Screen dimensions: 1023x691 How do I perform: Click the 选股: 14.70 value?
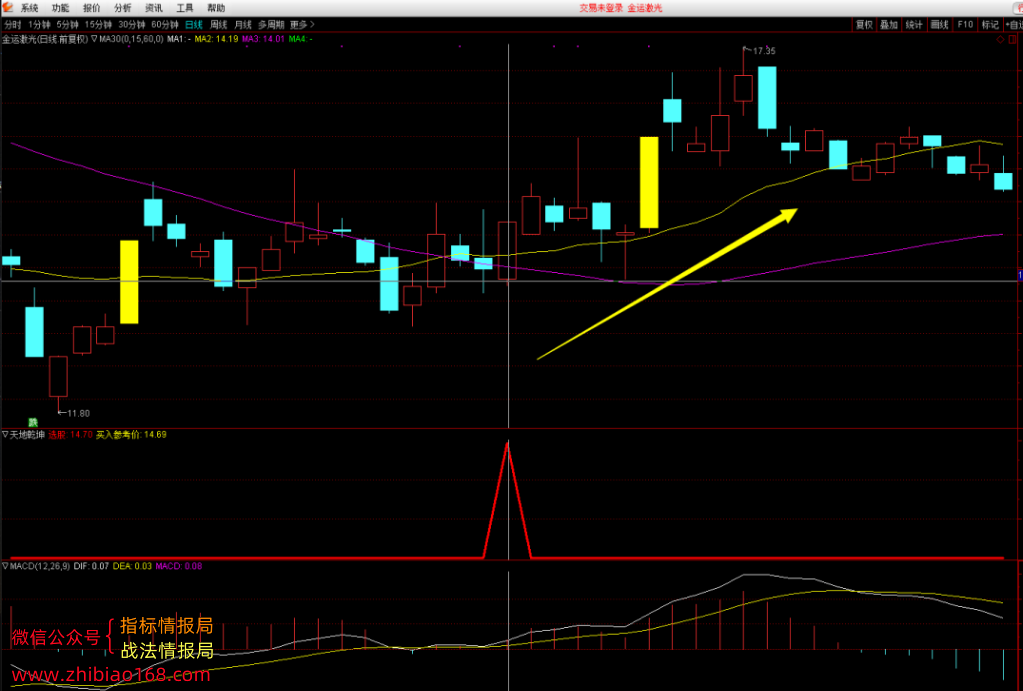pyautogui.click(x=70, y=435)
